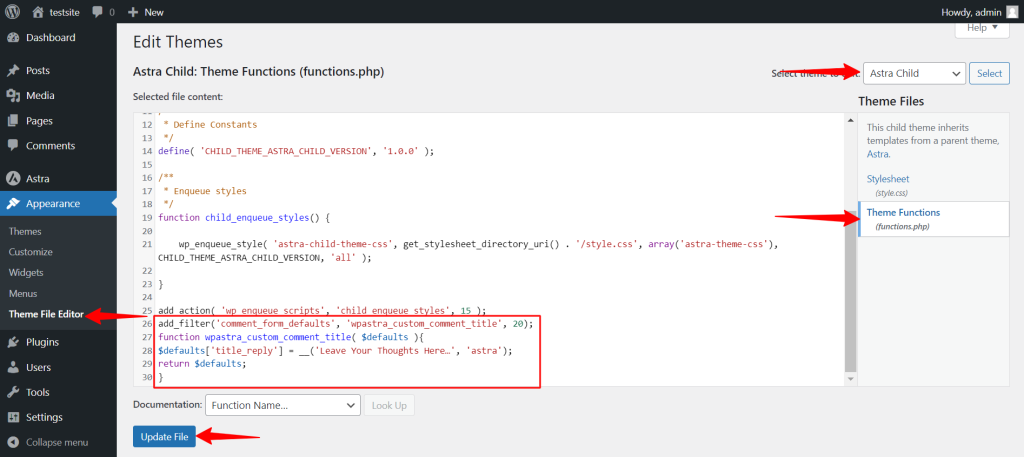Select Theme File Editor submenu
The image size is (1024, 457).
click(46, 314)
